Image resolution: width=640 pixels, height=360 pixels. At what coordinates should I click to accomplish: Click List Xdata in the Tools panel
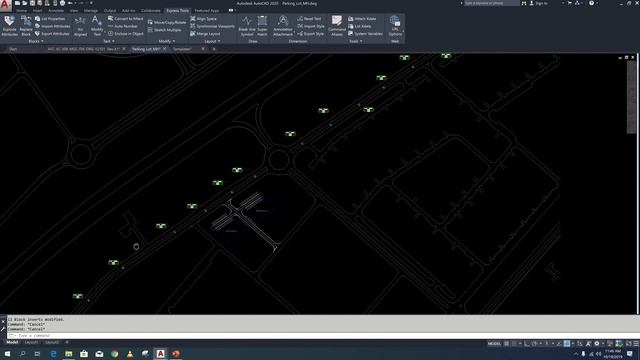click(360, 26)
